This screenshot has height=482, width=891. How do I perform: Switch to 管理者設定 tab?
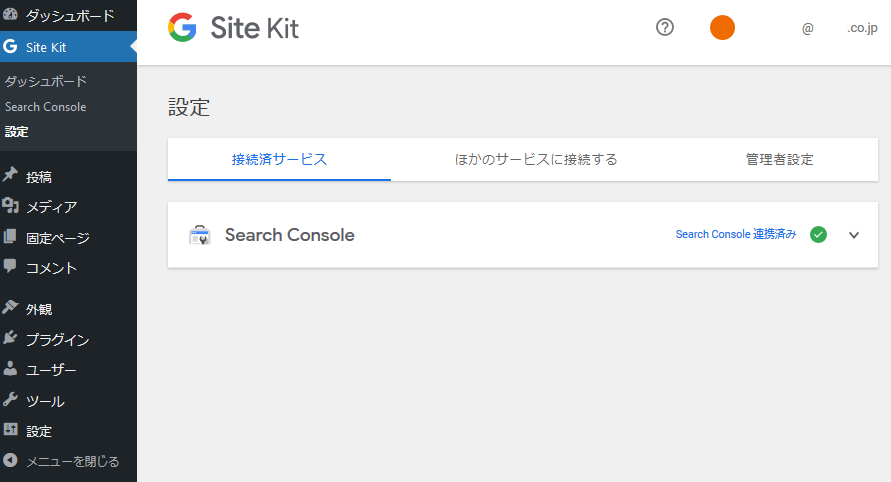coord(779,159)
